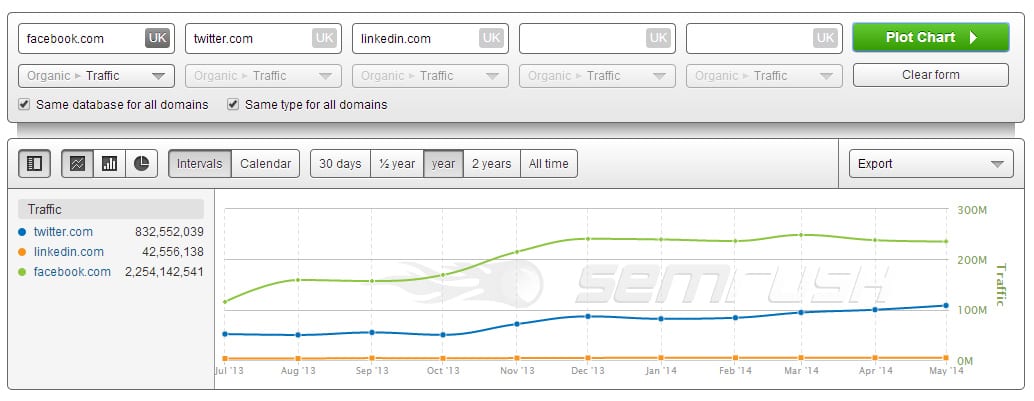1034x401 pixels.
Task: Click the UK database badge beside facebook.com
Action: pos(157,38)
